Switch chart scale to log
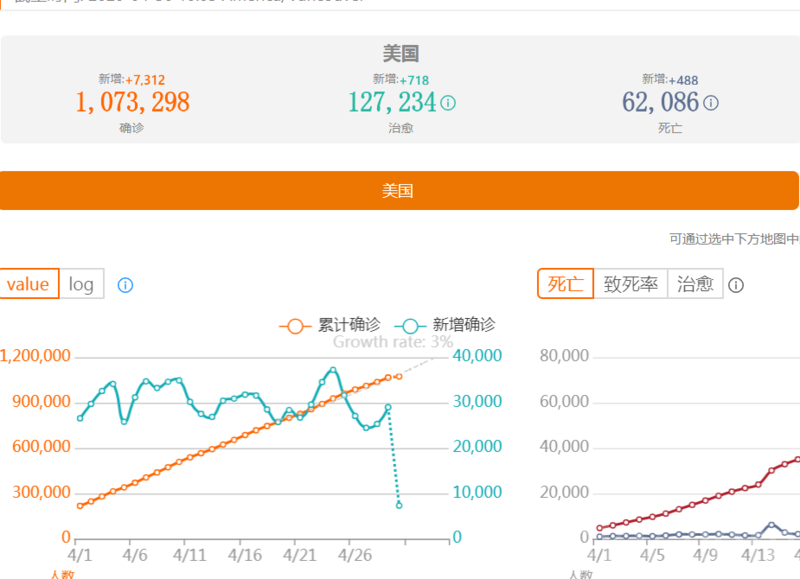Screen dimensions: 800x579 click(81, 284)
